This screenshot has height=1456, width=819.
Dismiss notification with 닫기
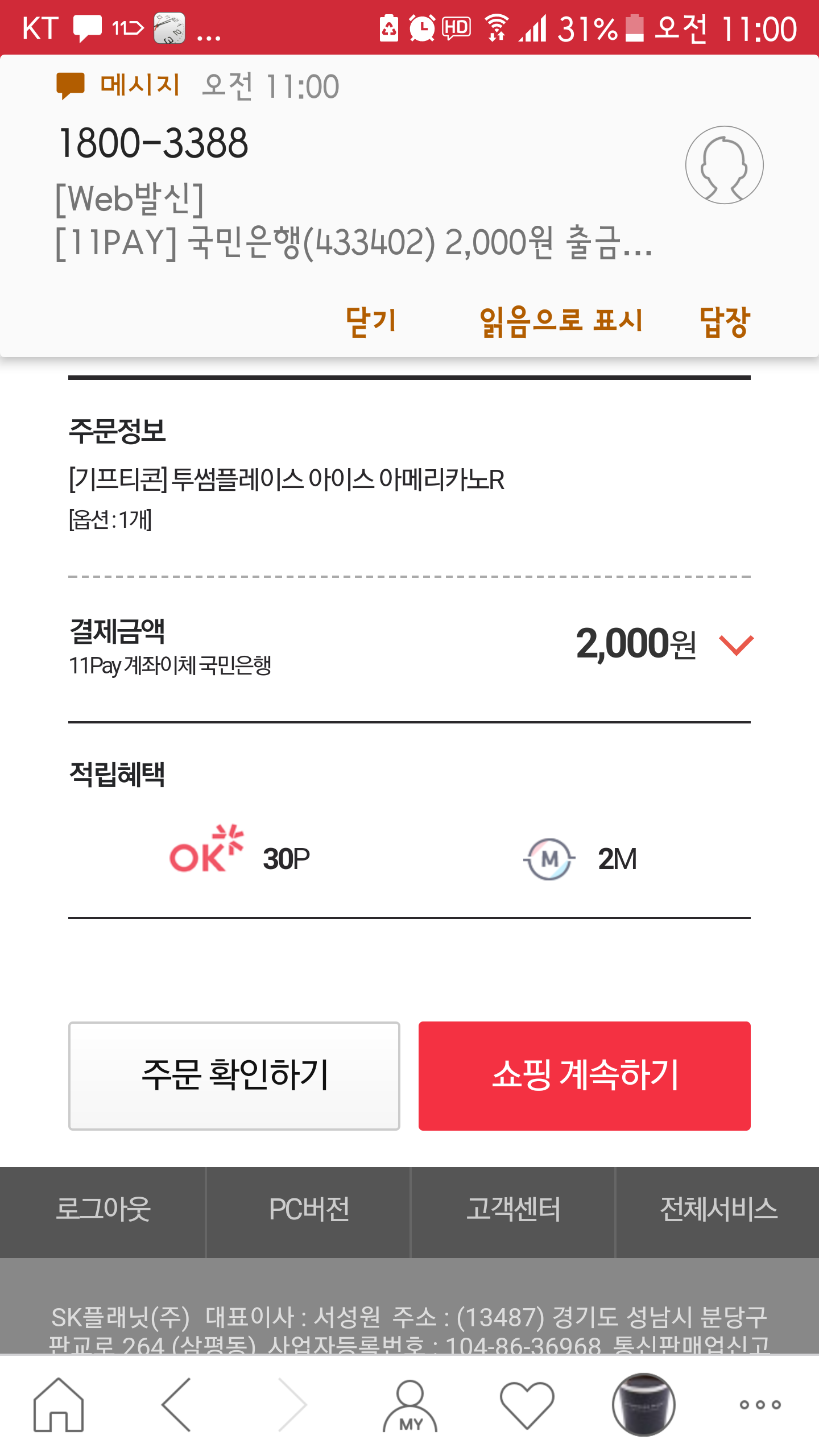coord(371,321)
